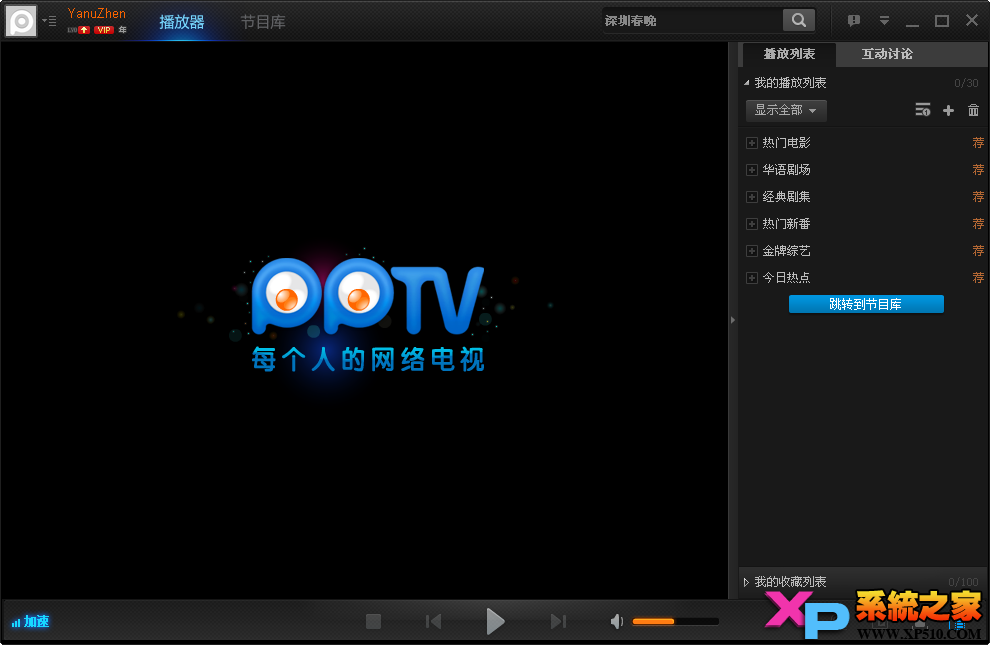The width and height of the screenshot is (990, 645).
Task: Switch to the 节目库 tab
Action: point(263,22)
